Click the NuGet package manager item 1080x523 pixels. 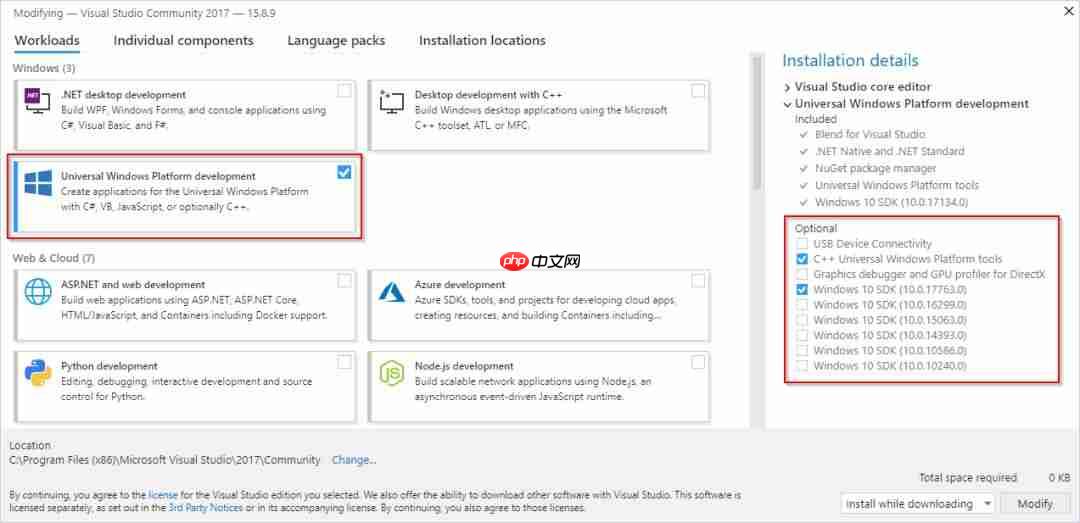click(875, 168)
